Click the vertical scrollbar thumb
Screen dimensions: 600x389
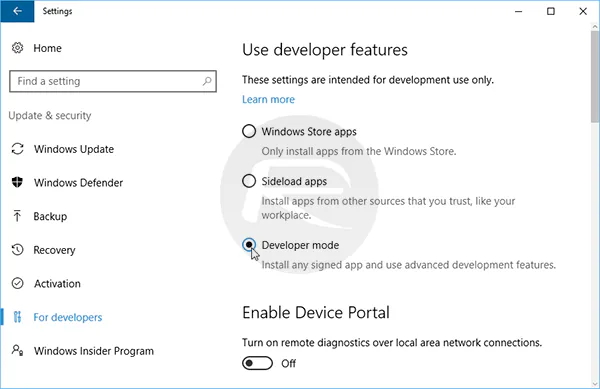click(x=595, y=76)
